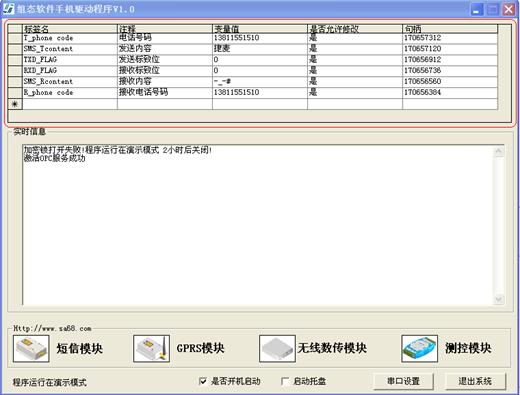The height and width of the screenshot is (395, 520).
Task: Click the row selector for T_phone code
Action: (15, 38)
